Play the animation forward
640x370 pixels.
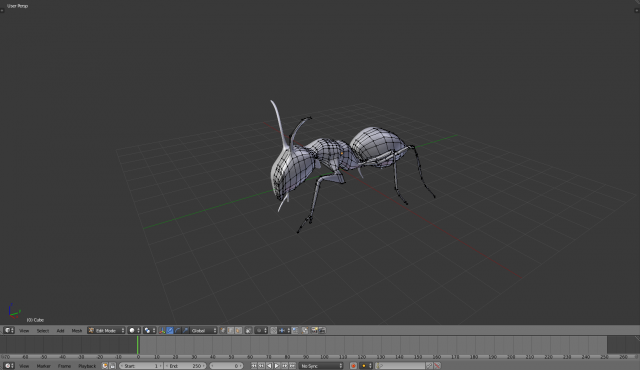tap(277, 366)
